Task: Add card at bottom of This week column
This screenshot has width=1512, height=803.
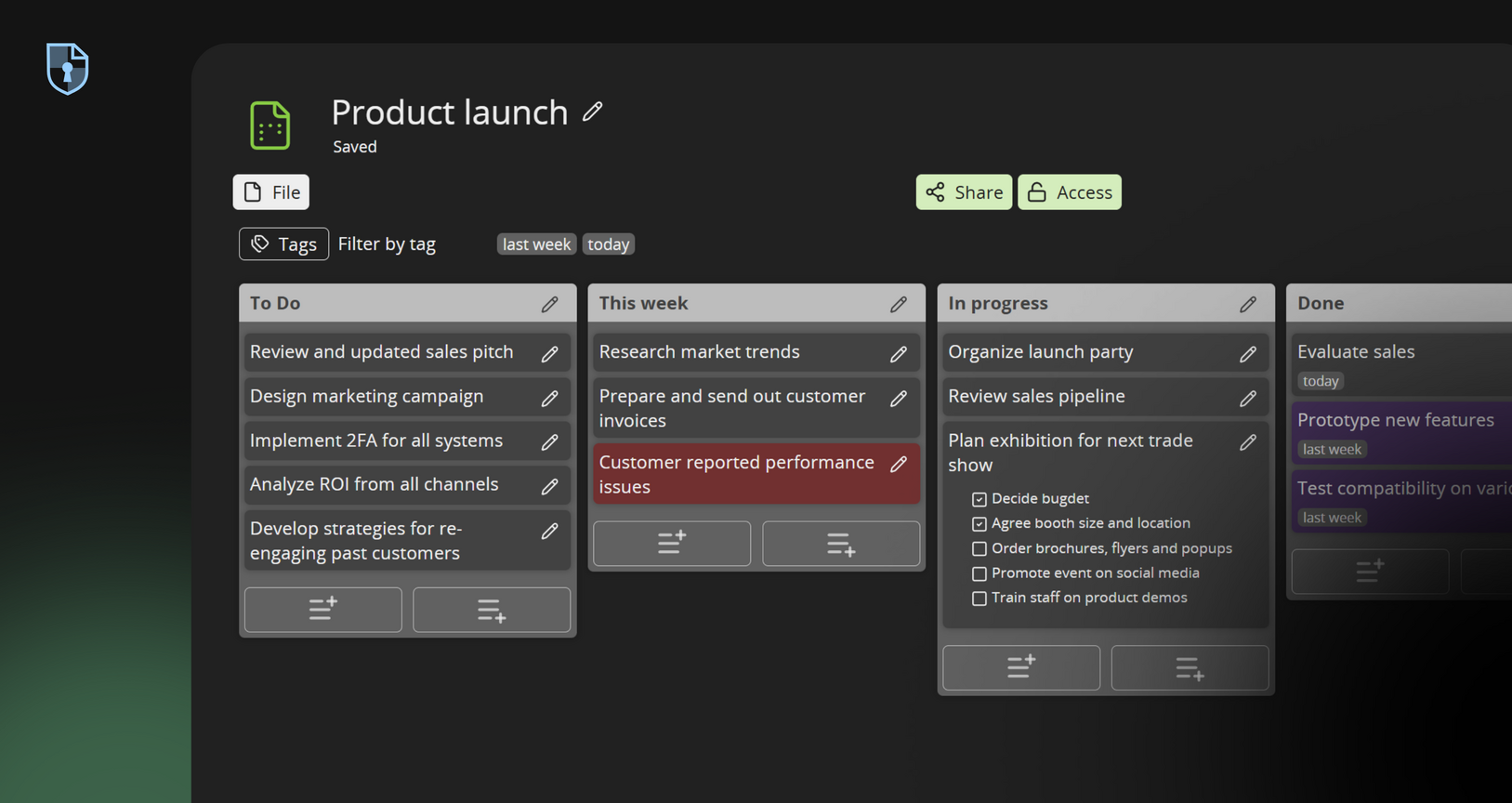Action: pos(840,544)
